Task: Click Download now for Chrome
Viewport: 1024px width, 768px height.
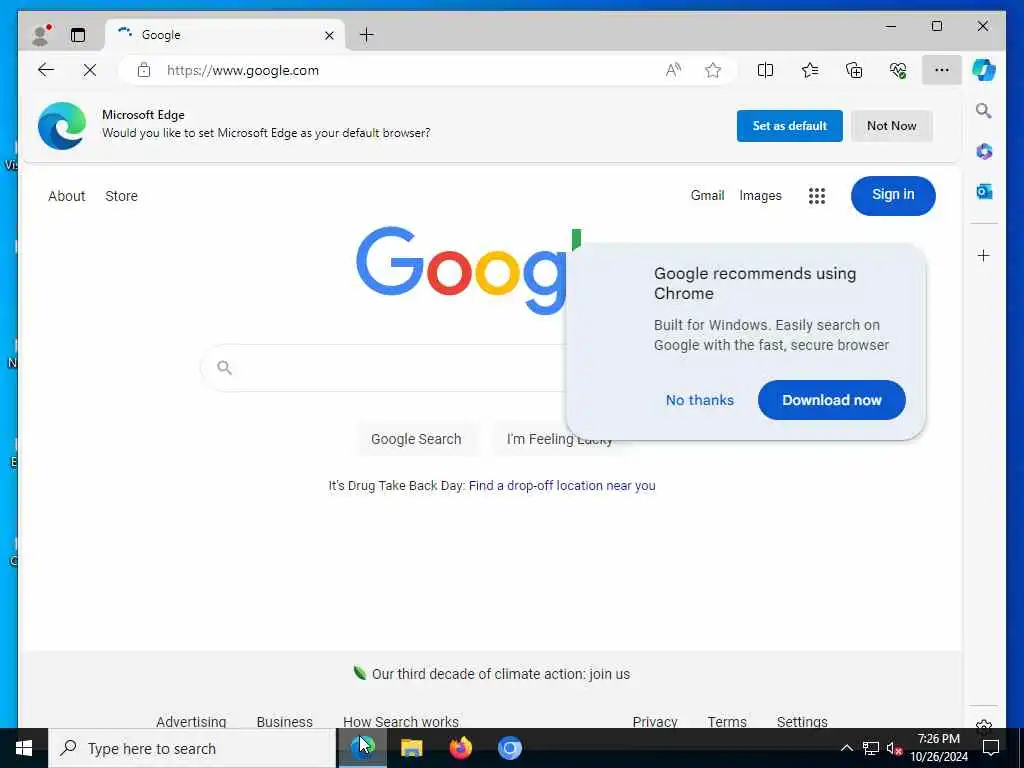Action: click(831, 400)
